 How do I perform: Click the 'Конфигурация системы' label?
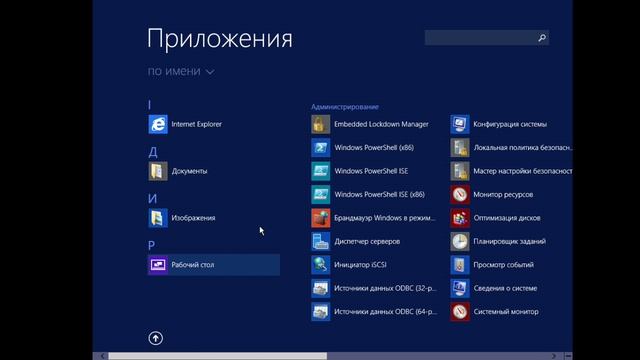(510, 124)
